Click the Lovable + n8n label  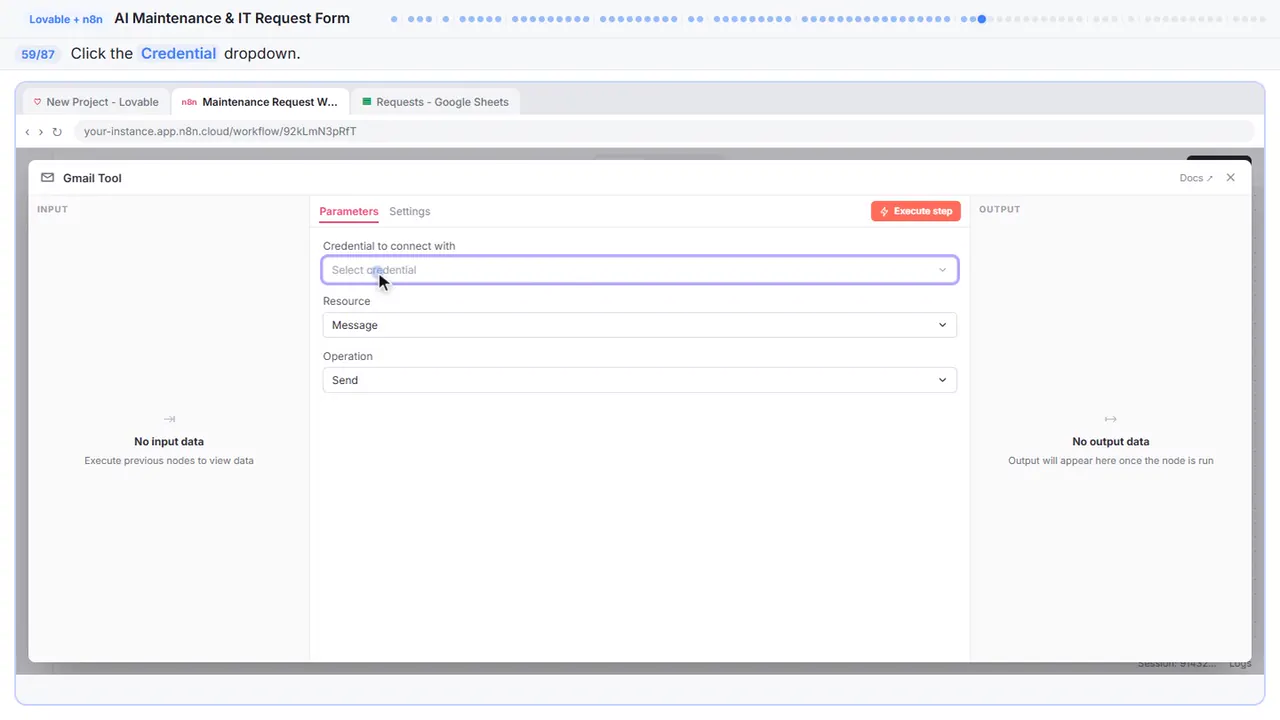point(66,19)
